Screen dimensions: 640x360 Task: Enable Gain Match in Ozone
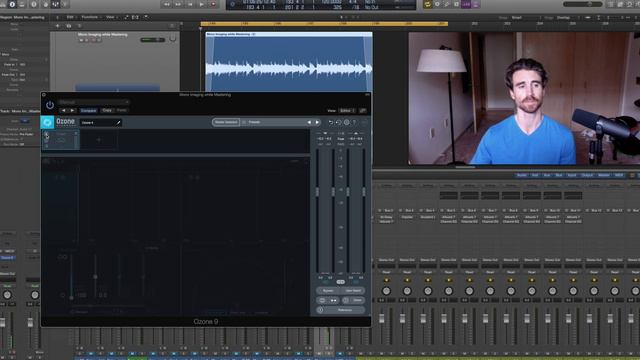click(x=353, y=291)
